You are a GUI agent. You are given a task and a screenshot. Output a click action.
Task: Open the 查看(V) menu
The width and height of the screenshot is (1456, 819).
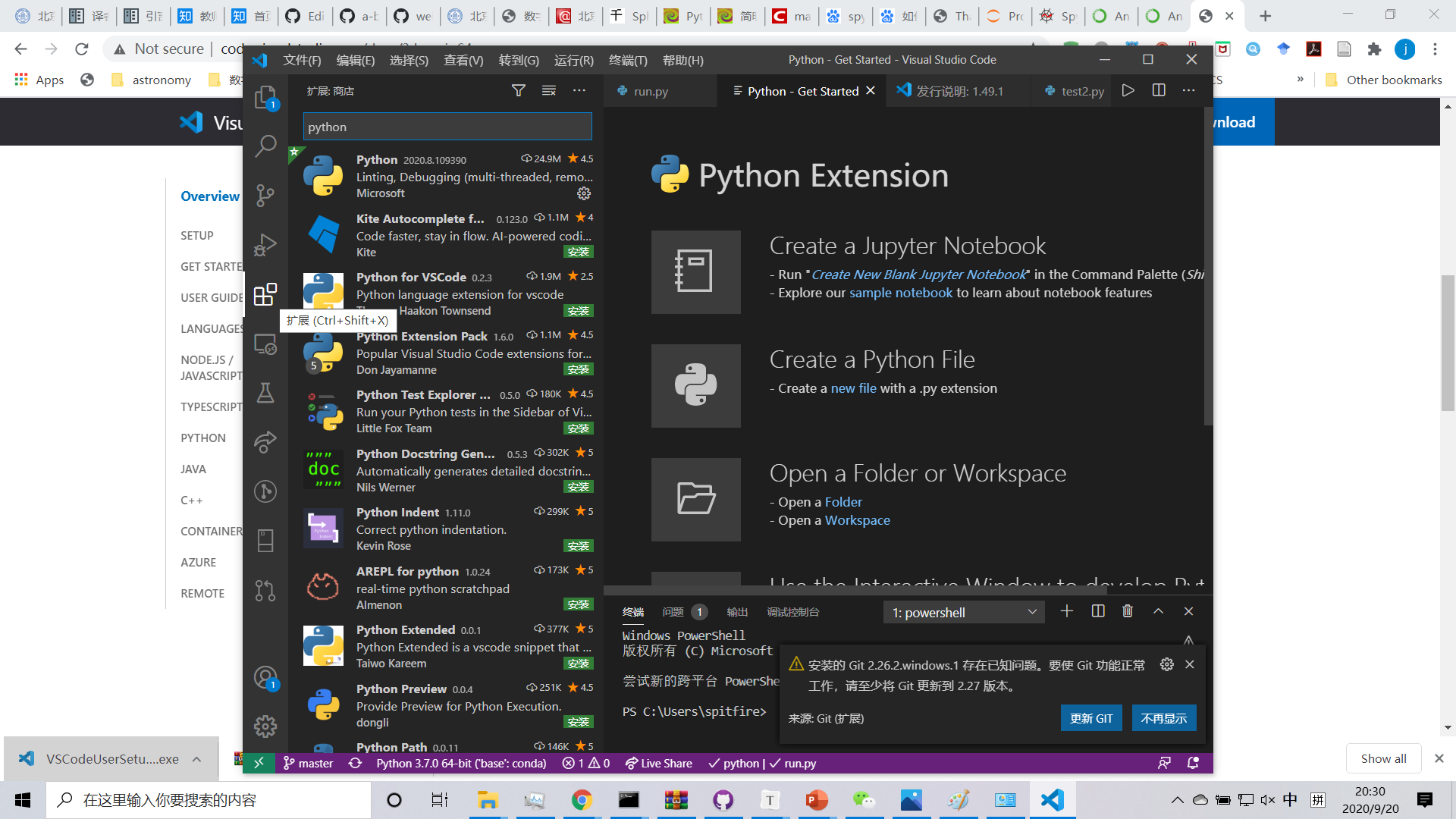(463, 60)
